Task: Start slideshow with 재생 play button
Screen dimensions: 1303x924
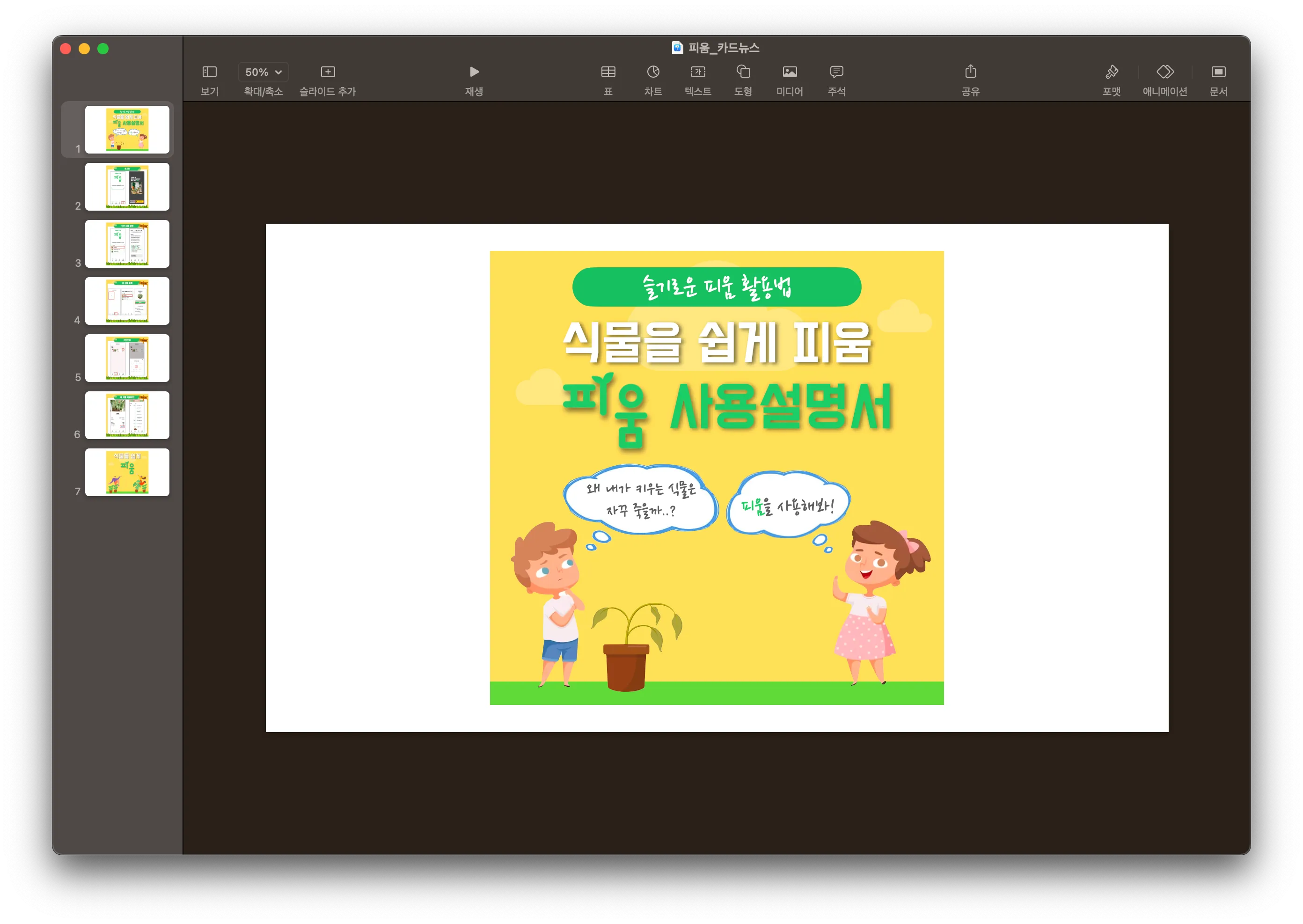Action: click(474, 72)
